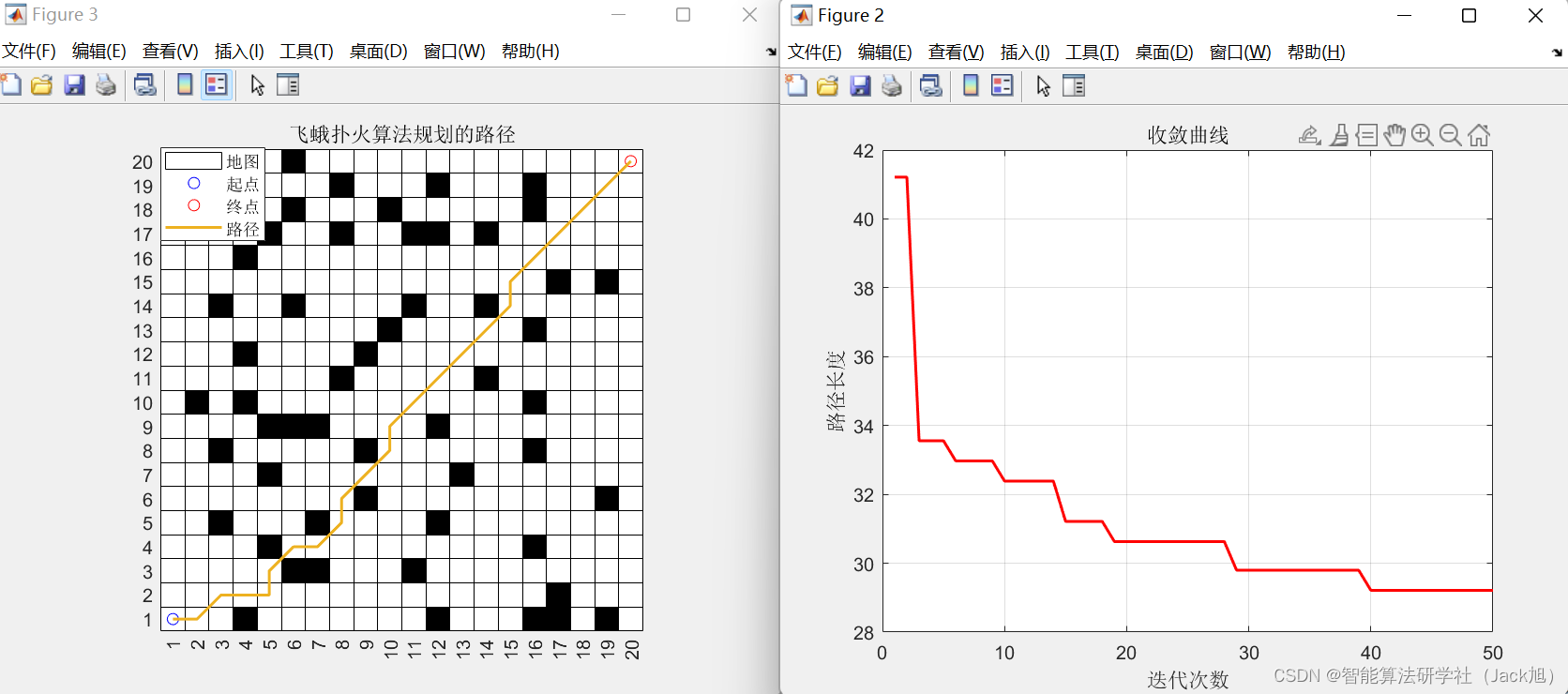This screenshot has width=1568, height=694.
Task: Print figure icon in Figure 3
Action: [106, 85]
